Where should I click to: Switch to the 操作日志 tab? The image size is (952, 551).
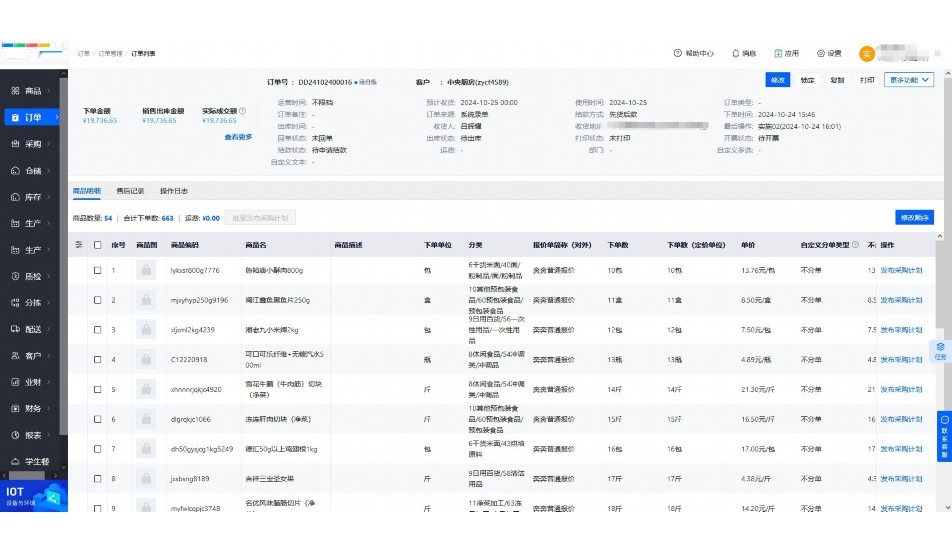(174, 190)
